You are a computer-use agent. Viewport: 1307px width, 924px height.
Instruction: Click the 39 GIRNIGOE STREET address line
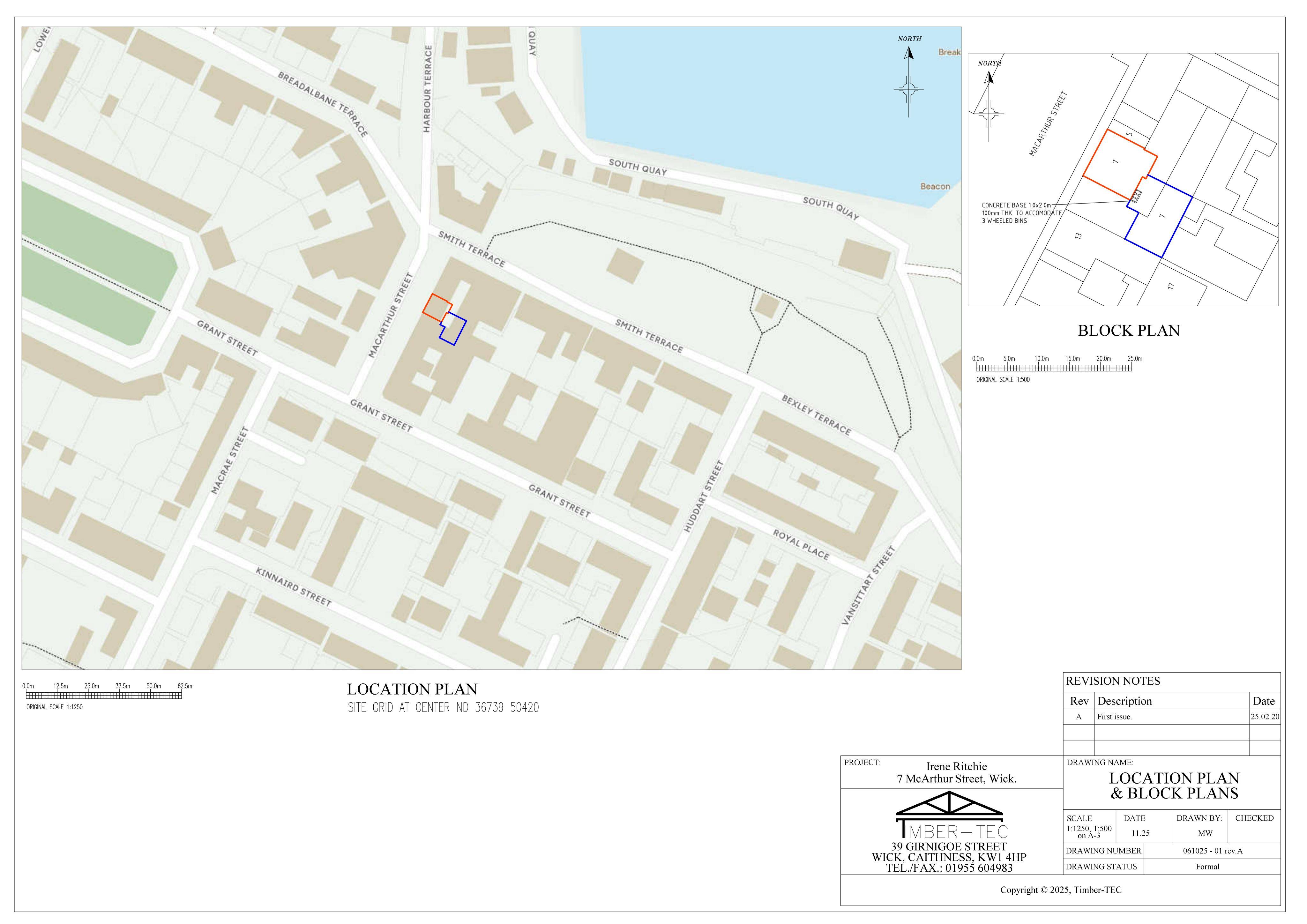pos(949,846)
